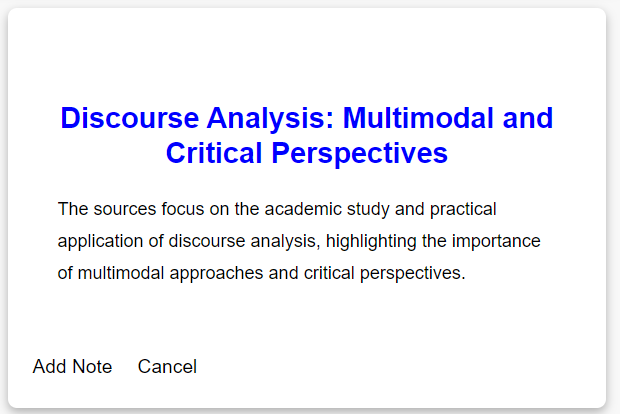Image resolution: width=620 pixels, height=414 pixels.
Task: Click the word 'highlighting' in the summary
Action: [371, 241]
